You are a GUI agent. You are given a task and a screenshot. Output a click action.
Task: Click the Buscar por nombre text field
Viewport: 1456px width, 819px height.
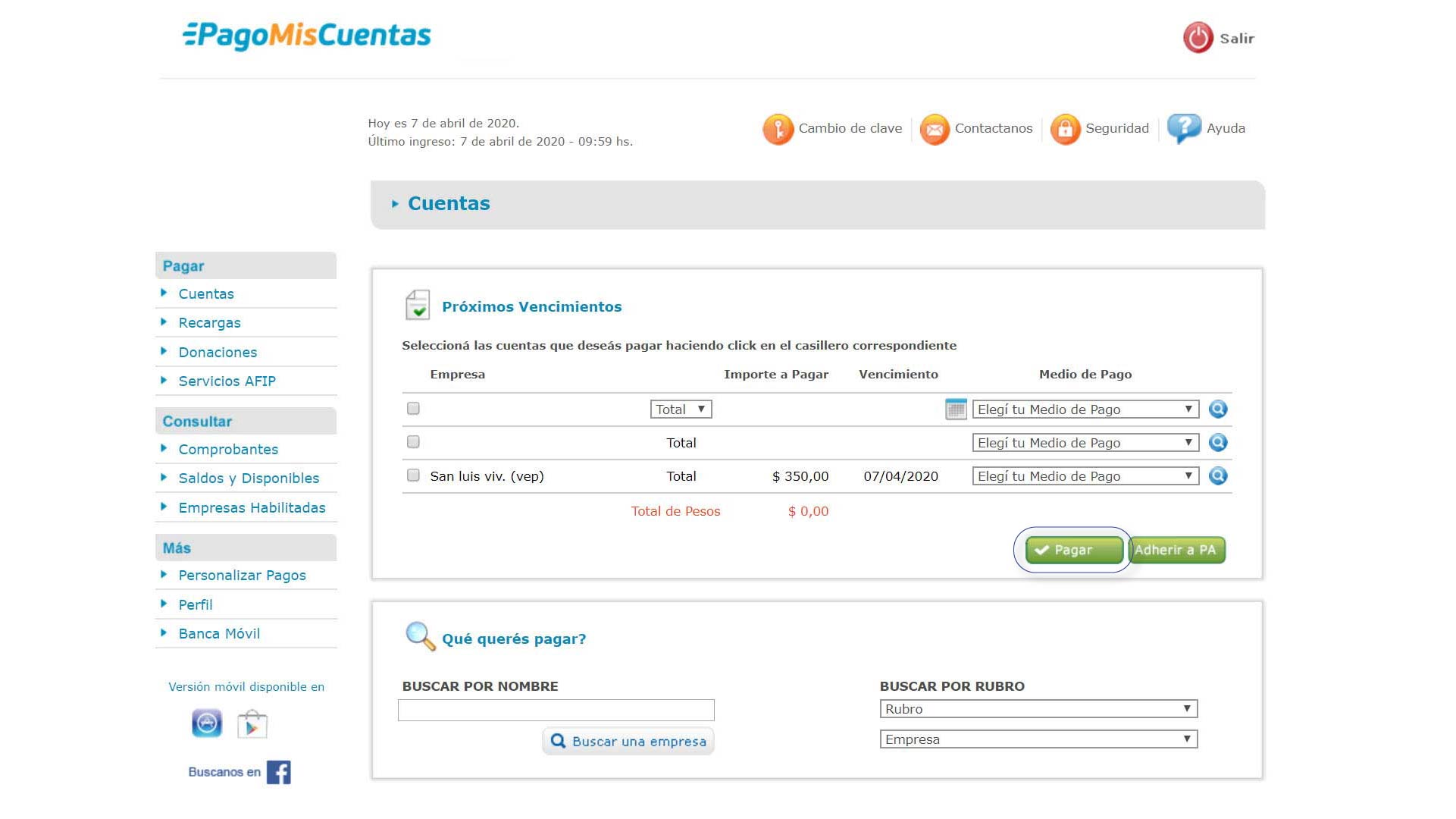556,711
